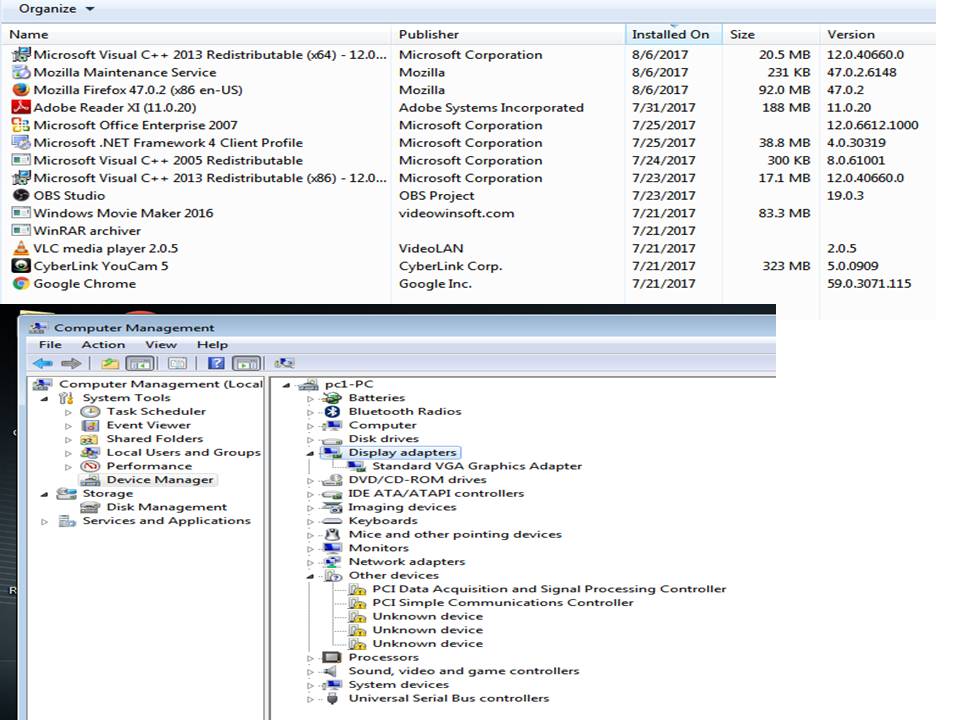Click publisher videowinsoft.com cell
This screenshot has height=720, width=960.
click(x=456, y=213)
